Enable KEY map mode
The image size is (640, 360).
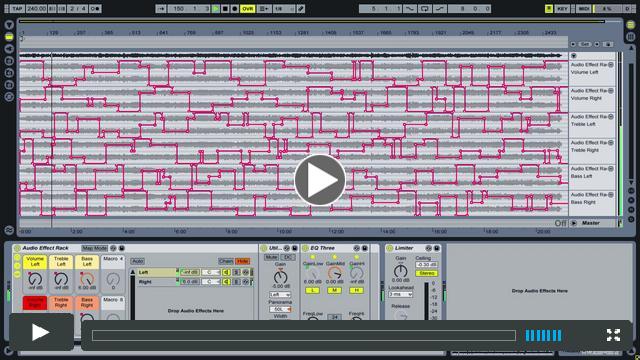click(x=562, y=9)
